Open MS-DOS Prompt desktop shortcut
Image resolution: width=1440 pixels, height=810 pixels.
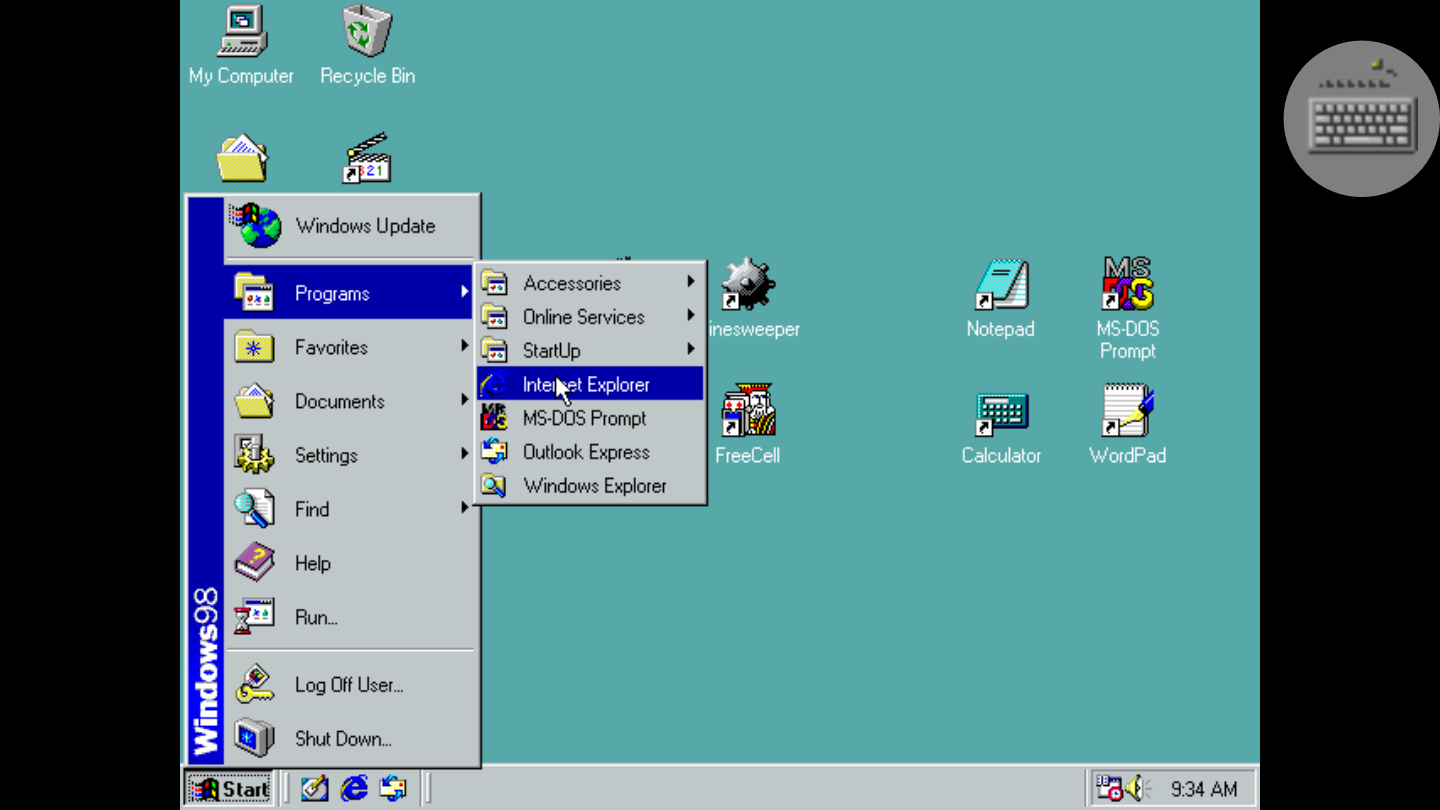(x=1127, y=286)
